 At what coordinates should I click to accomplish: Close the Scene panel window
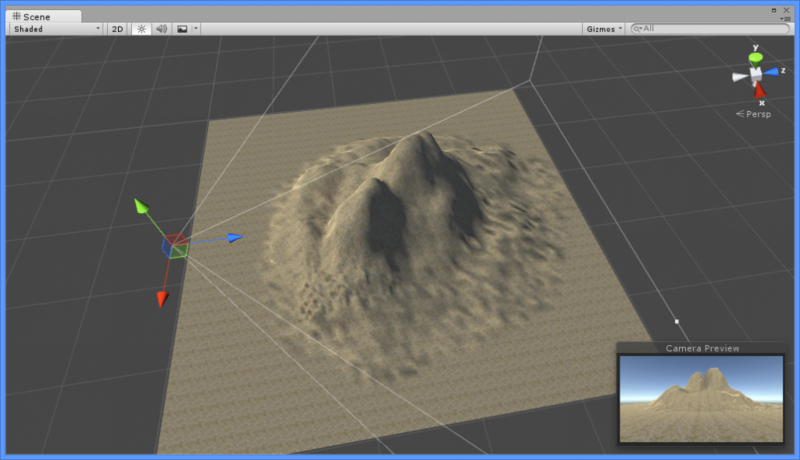[786, 10]
